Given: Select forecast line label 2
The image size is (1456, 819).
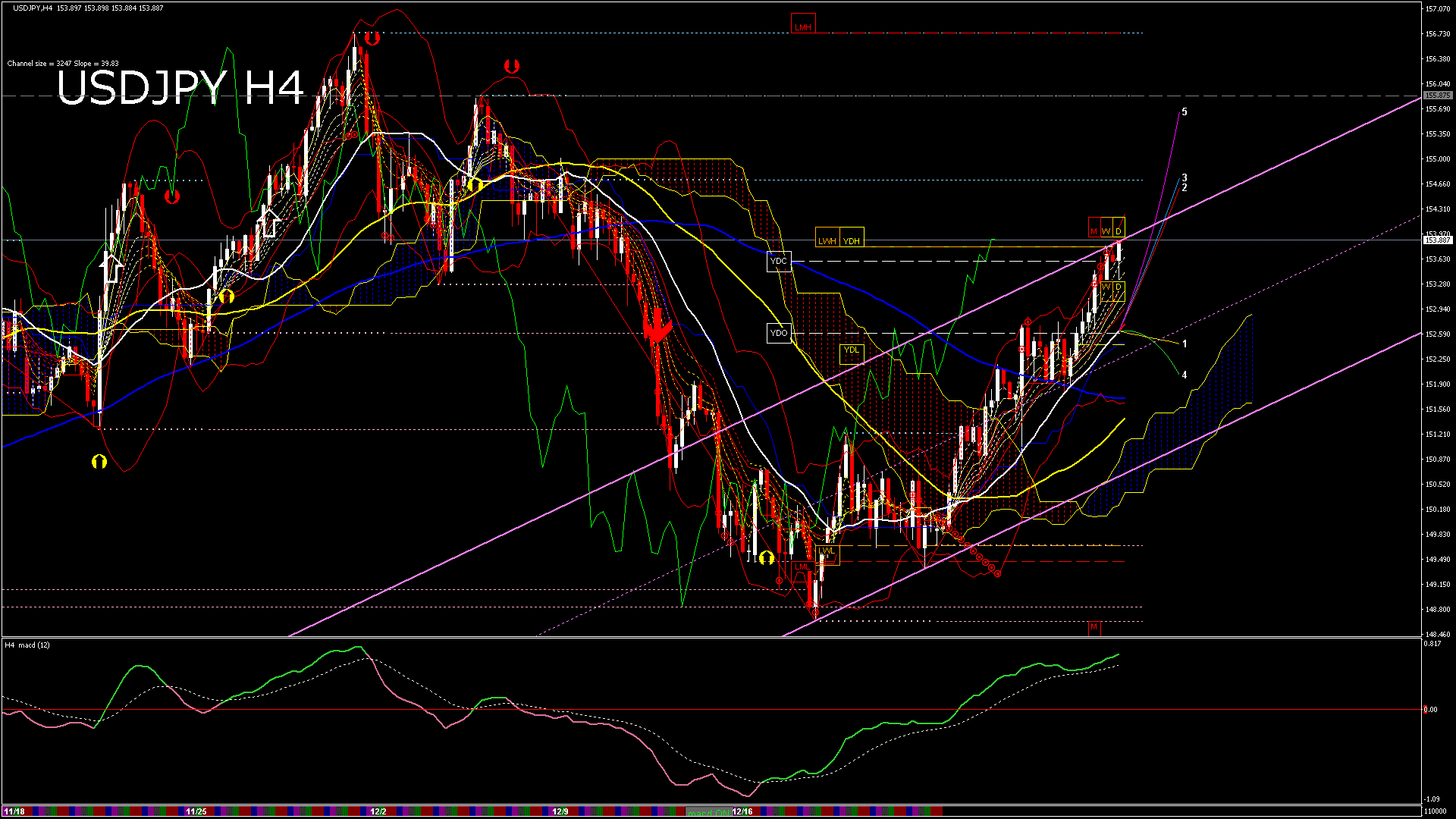Looking at the screenshot, I should coord(1185,187).
